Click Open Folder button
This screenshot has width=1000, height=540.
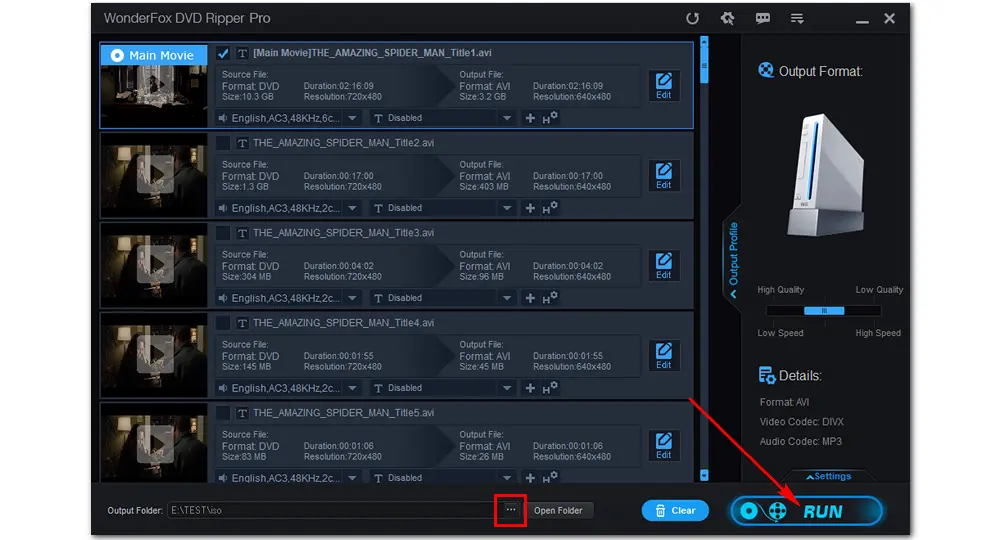coord(558,511)
